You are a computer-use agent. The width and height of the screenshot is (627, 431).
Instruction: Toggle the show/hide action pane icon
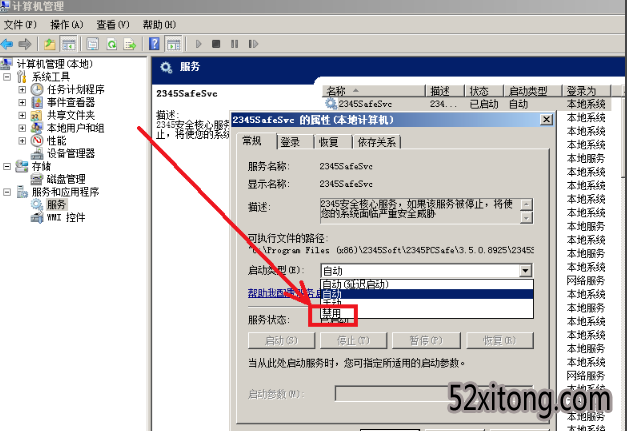click(x=174, y=44)
